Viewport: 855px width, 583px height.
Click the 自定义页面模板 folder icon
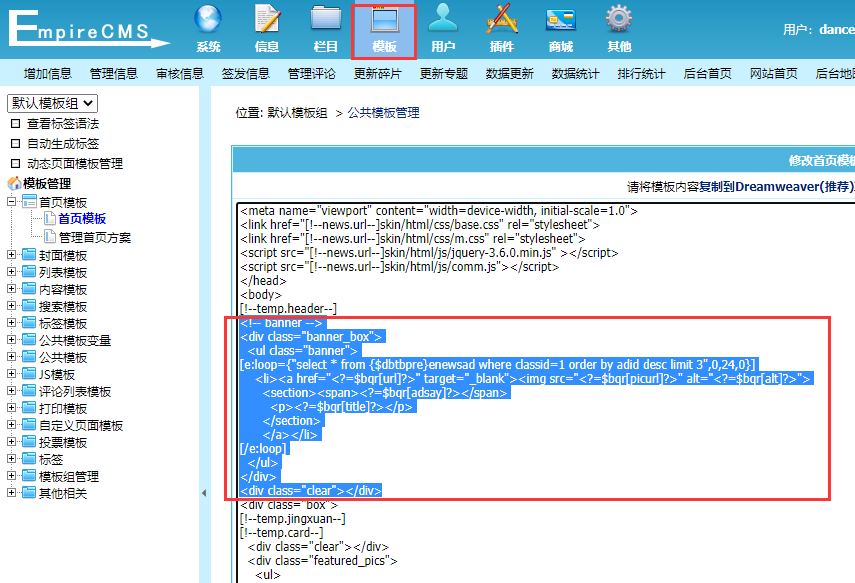[x=29, y=425]
